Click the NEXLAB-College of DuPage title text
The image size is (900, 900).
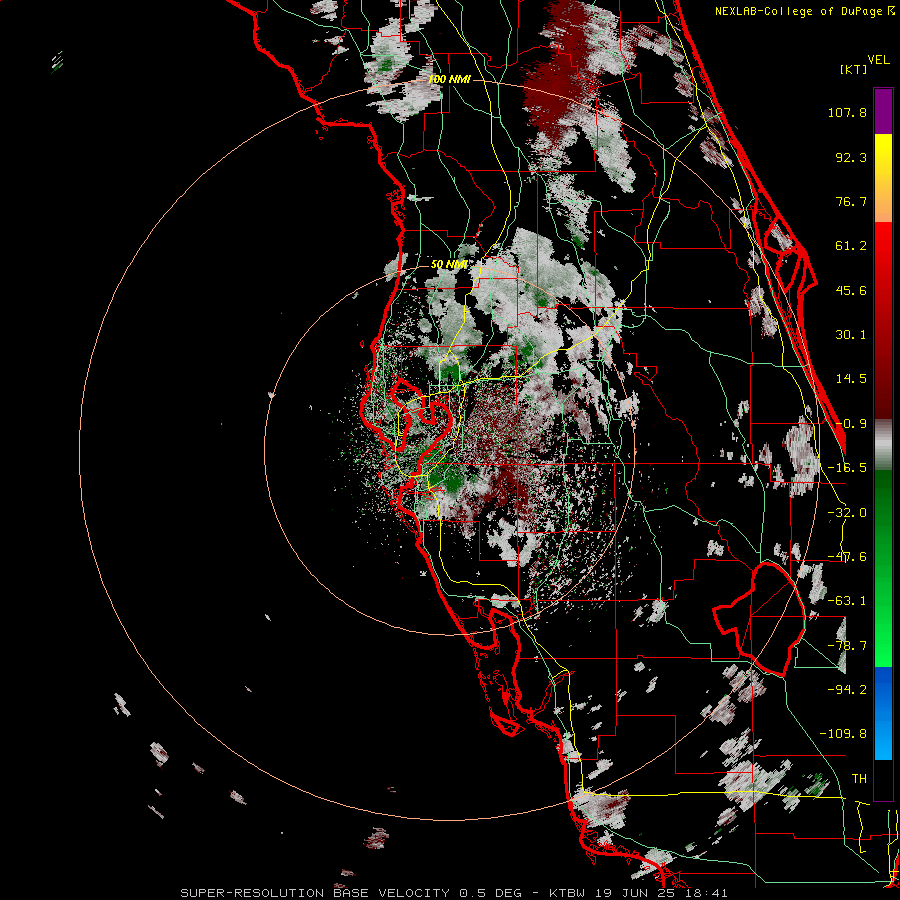click(800, 11)
